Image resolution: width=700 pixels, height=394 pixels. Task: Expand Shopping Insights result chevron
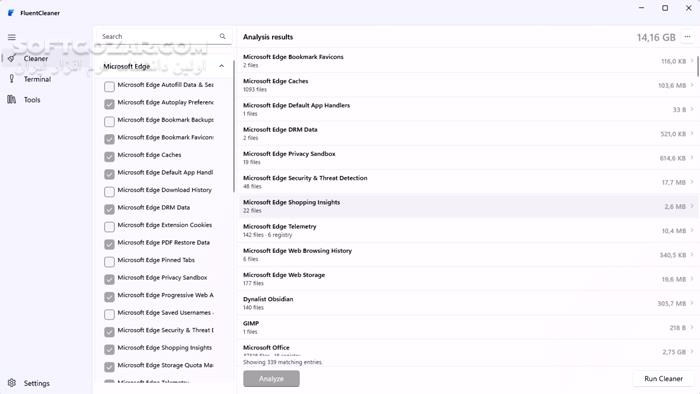pos(692,206)
